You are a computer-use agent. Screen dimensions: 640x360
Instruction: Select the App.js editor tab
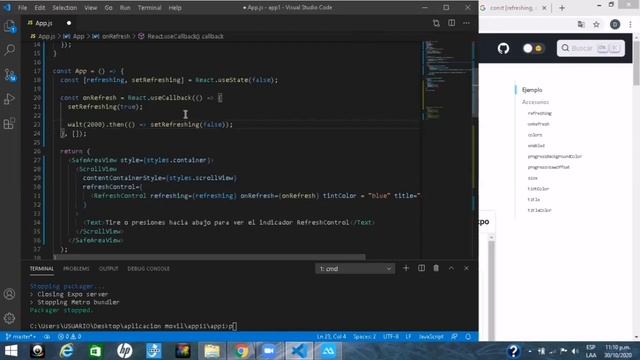[x=49, y=23]
